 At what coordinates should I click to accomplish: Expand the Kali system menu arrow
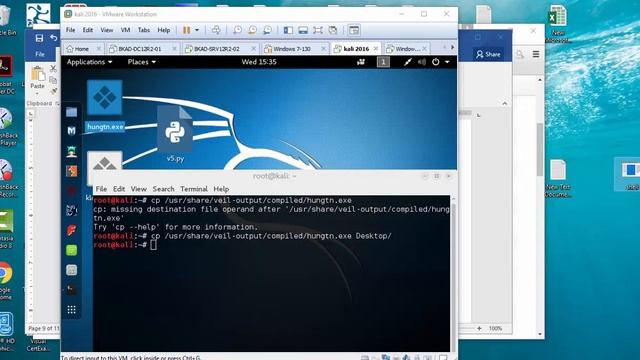point(447,62)
